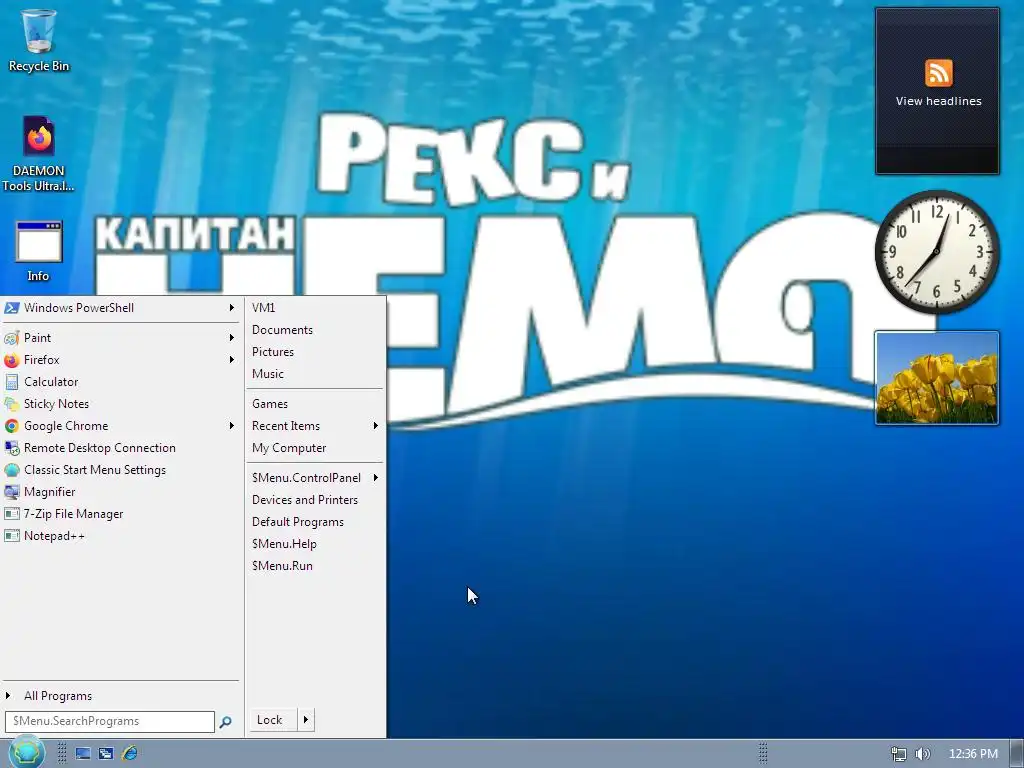Click the Calculator label text

tap(51, 382)
